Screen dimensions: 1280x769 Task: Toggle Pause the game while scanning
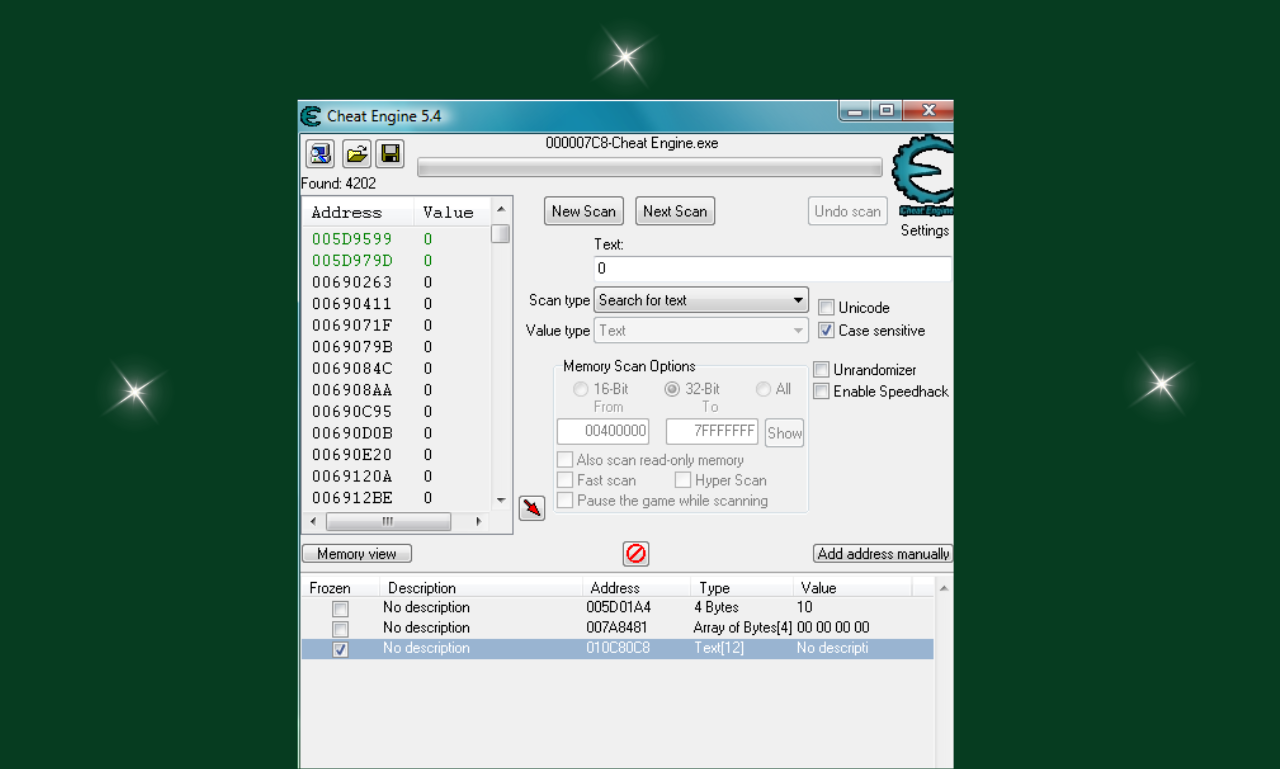pyautogui.click(x=565, y=500)
